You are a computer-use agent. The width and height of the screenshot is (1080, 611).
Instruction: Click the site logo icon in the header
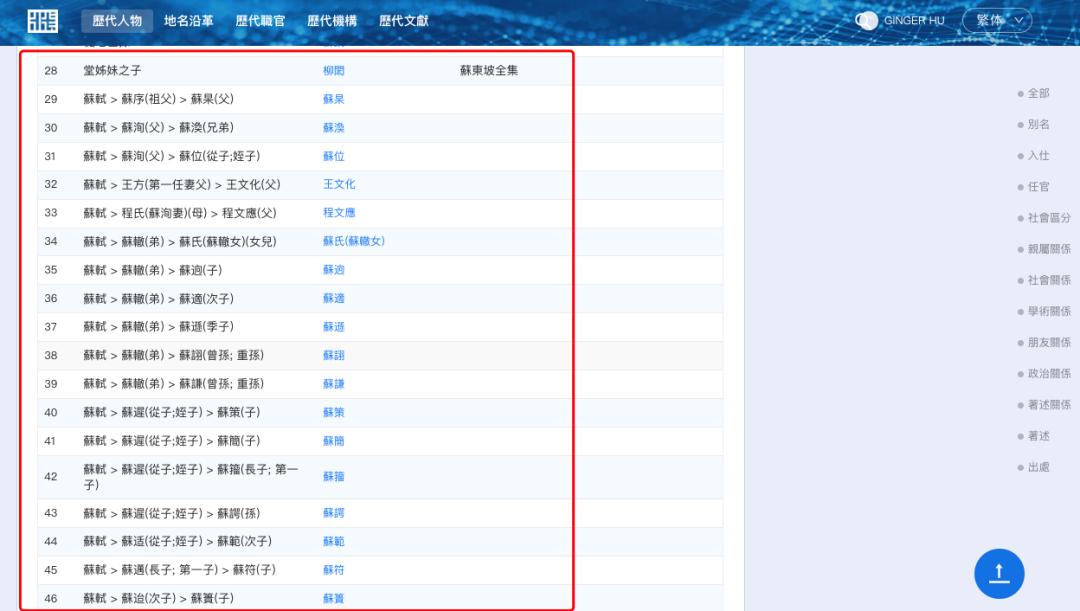43,21
